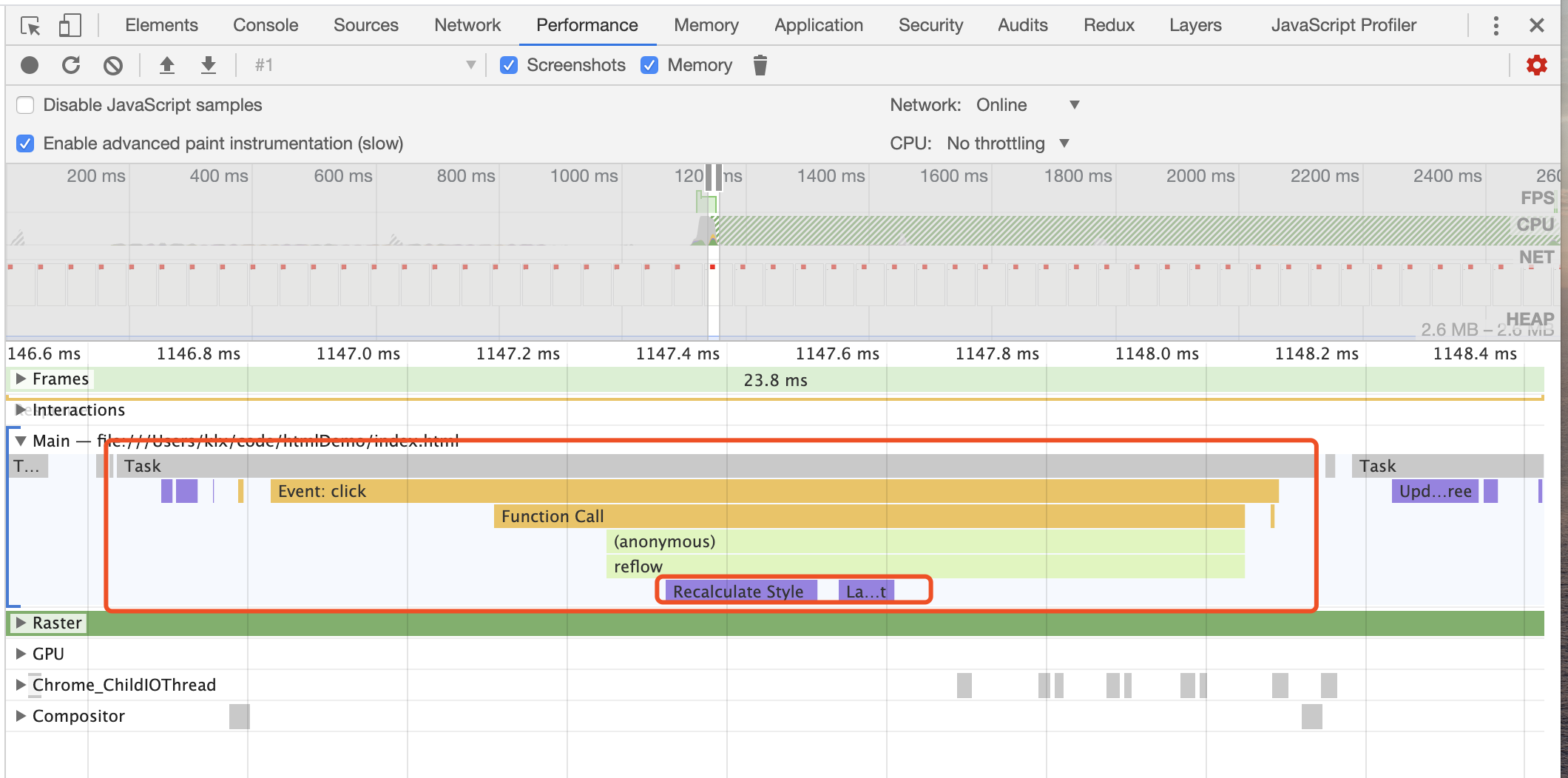Activate the inspect element cursor icon

pyautogui.click(x=30, y=26)
